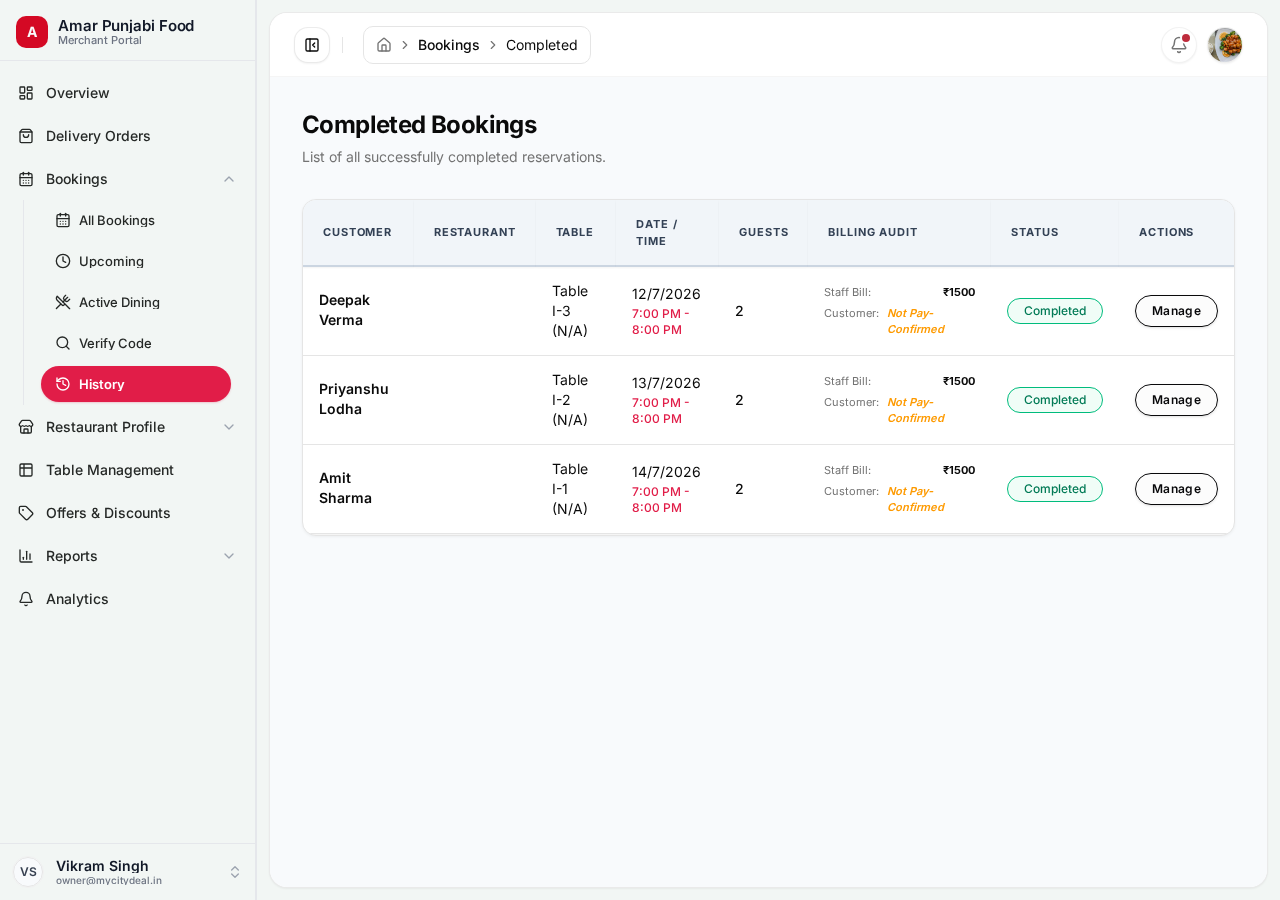Manage Priyanshu Lodha's booking
This screenshot has height=900, width=1280.
click(x=1176, y=400)
